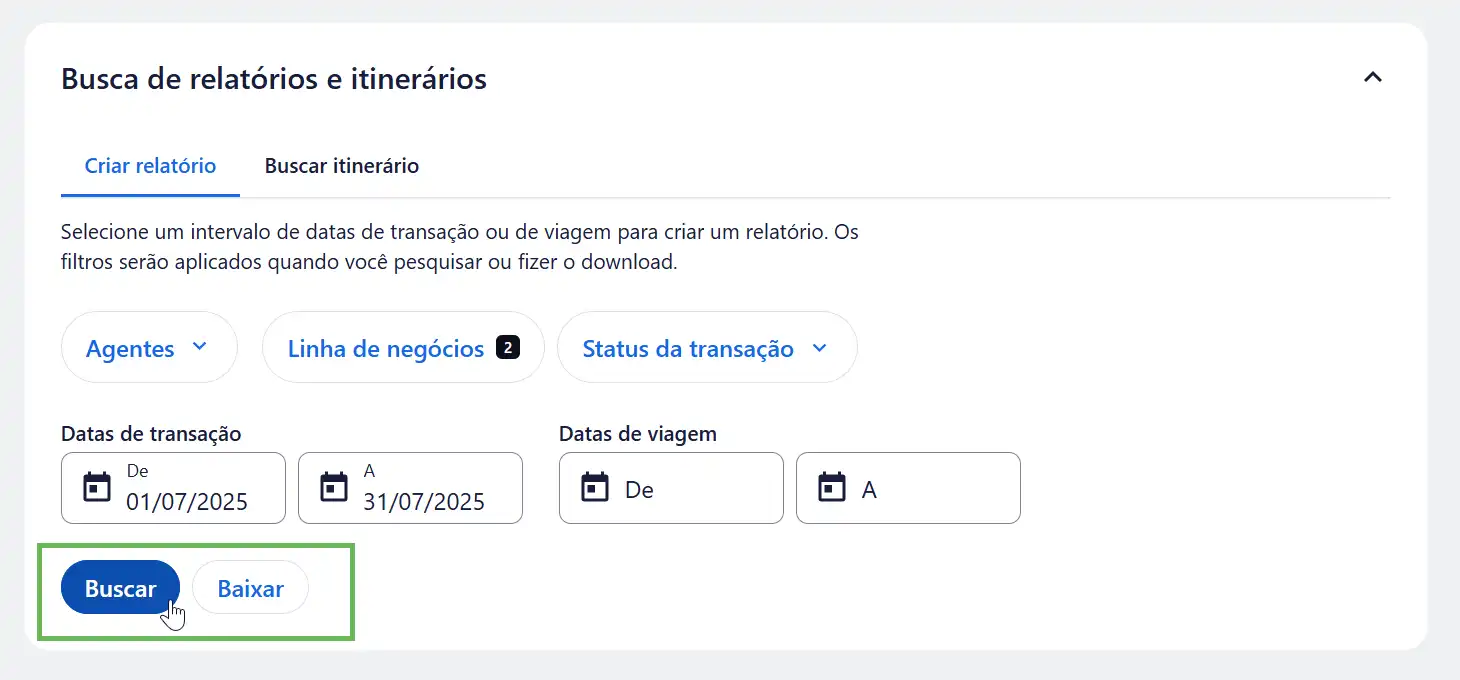
Task: Switch to the Criar relatório tab
Action: coord(150,166)
